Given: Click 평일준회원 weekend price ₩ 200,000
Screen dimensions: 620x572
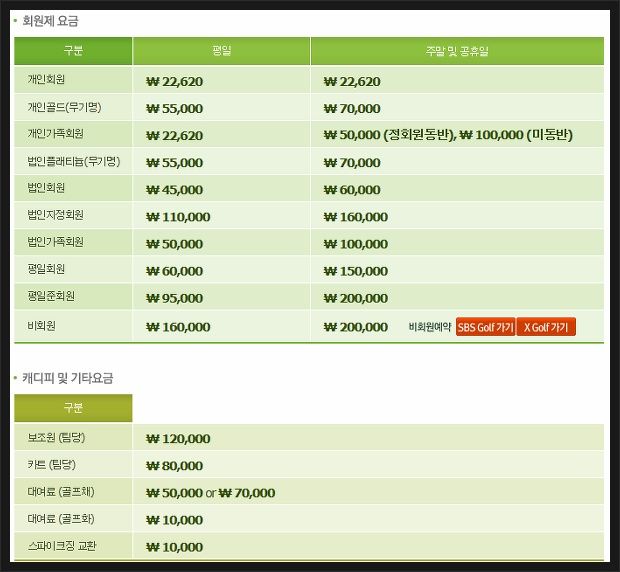Looking at the screenshot, I should coord(355,298).
